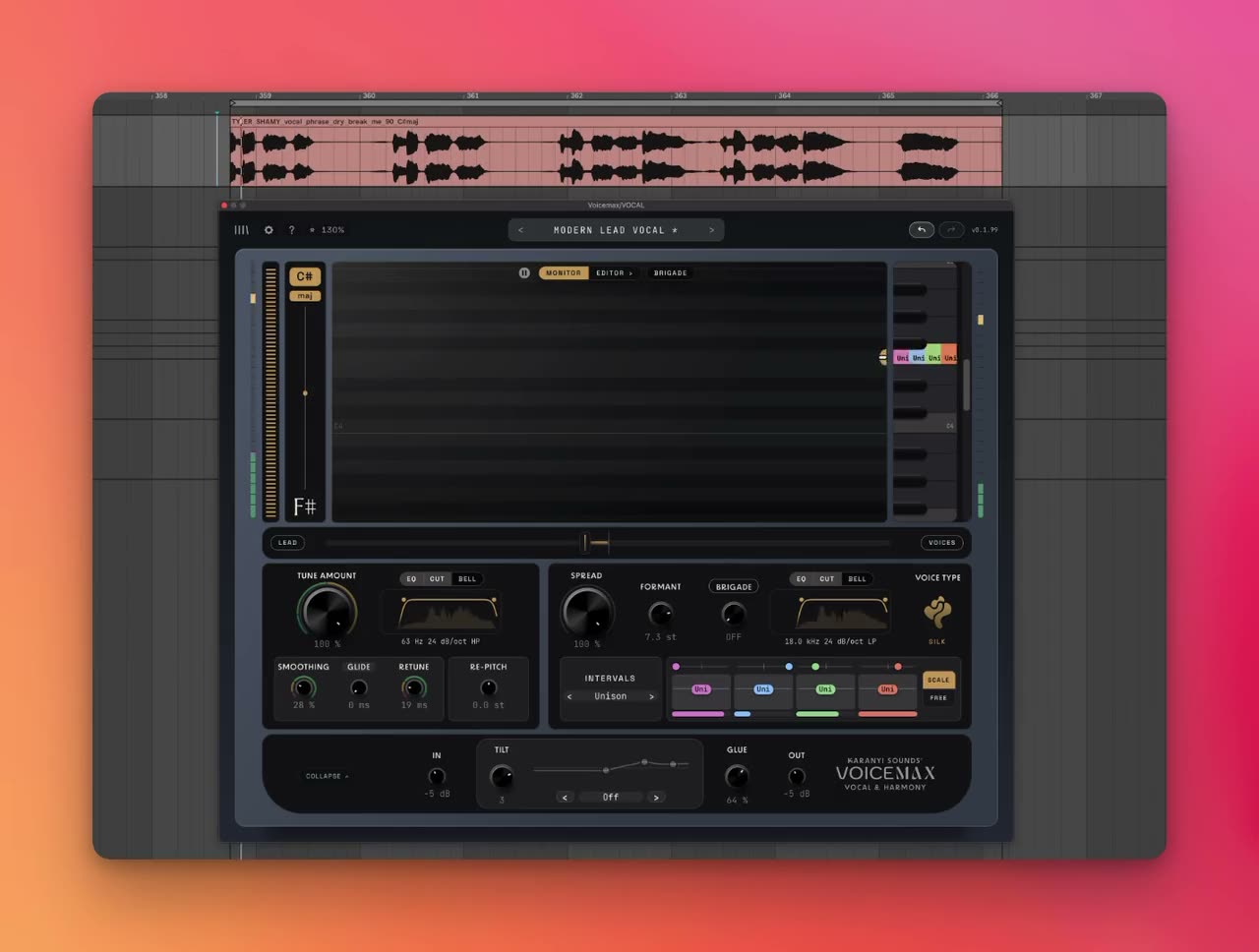Click the Smoothing knob

tap(304, 687)
